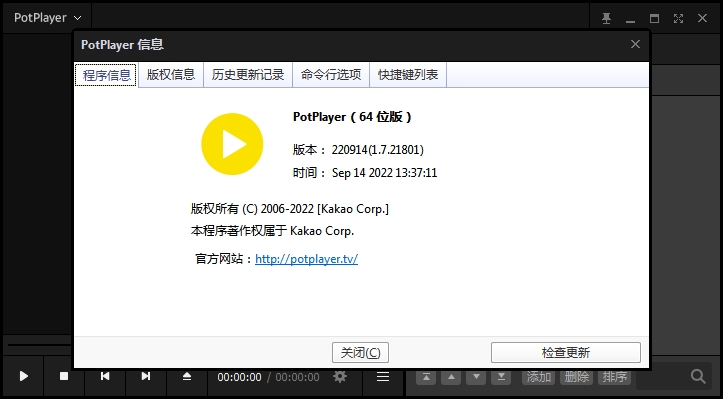Viewport: 723px width, 399px height.
Task: Click the 00:00:00 elapsed time display
Action: point(239,377)
